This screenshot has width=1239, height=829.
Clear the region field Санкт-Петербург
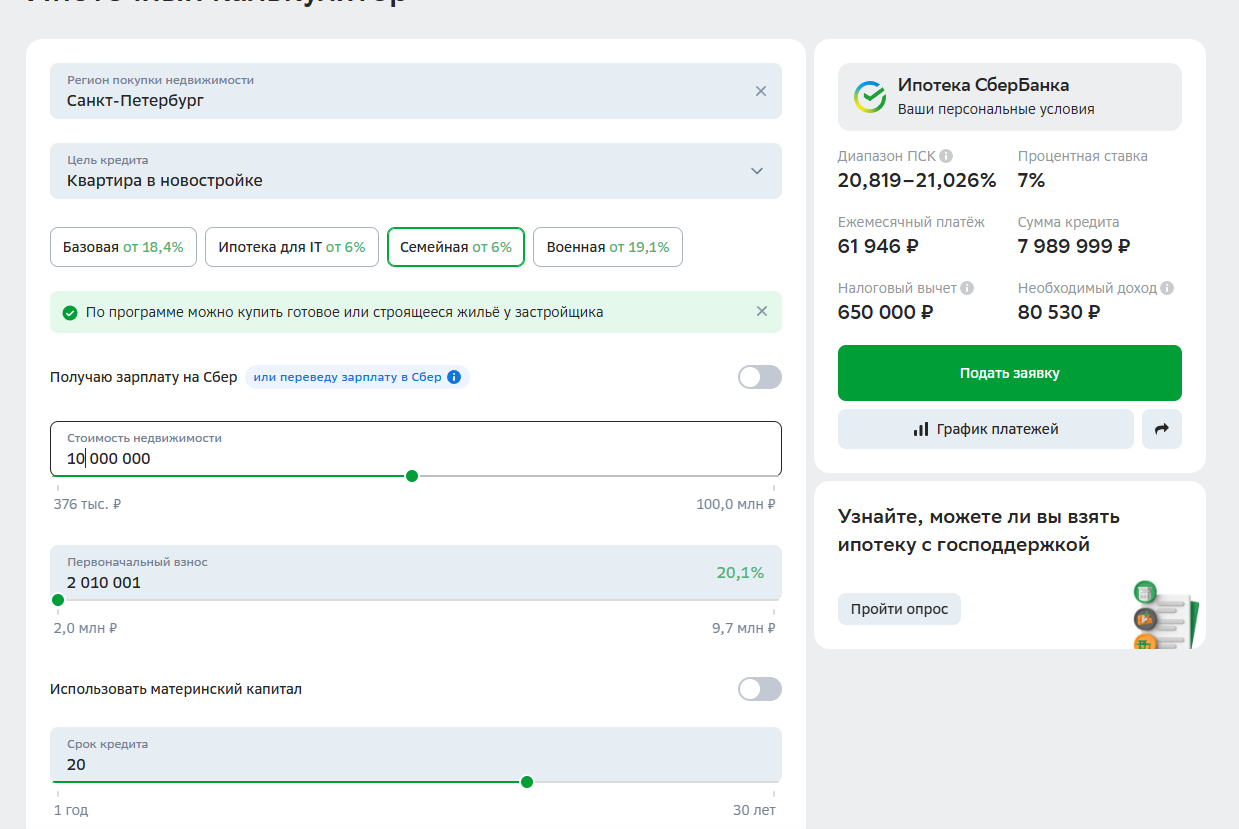tap(761, 91)
